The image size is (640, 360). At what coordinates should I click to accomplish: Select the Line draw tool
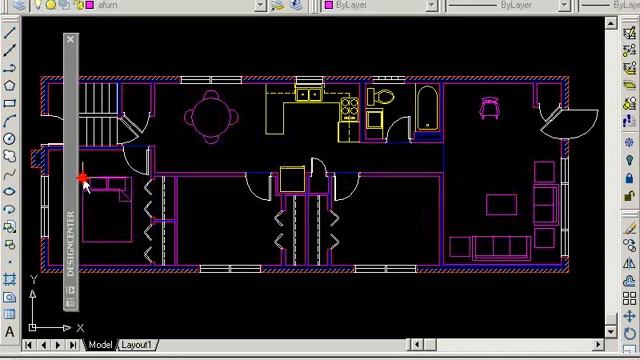[x=9, y=33]
